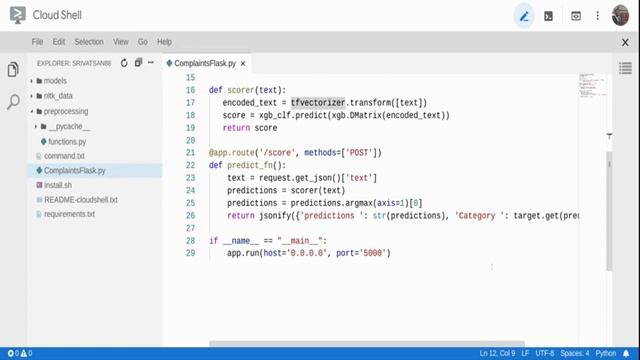Viewport: 640px width, 360px height.
Task: Click the scorer function definition name
Action: click(x=241, y=90)
